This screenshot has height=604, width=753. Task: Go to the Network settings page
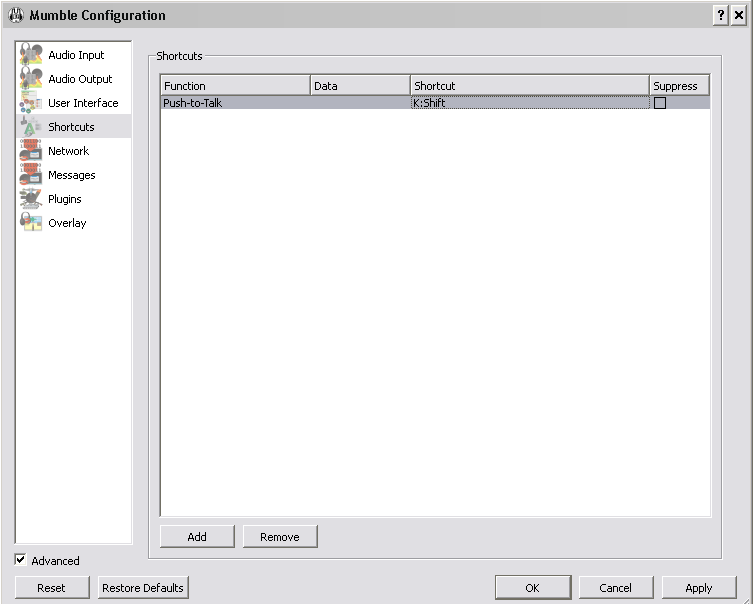click(74, 150)
